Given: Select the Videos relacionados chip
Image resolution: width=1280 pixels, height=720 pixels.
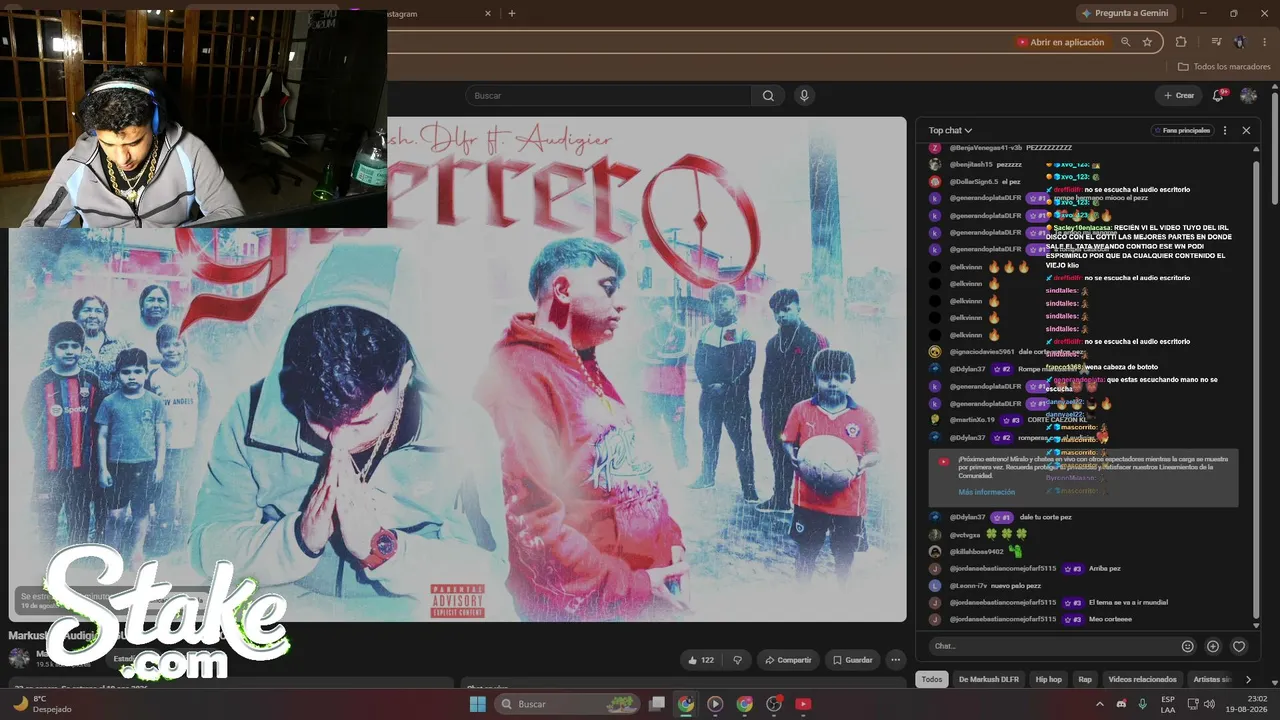Looking at the screenshot, I should pyautogui.click(x=1142, y=679).
